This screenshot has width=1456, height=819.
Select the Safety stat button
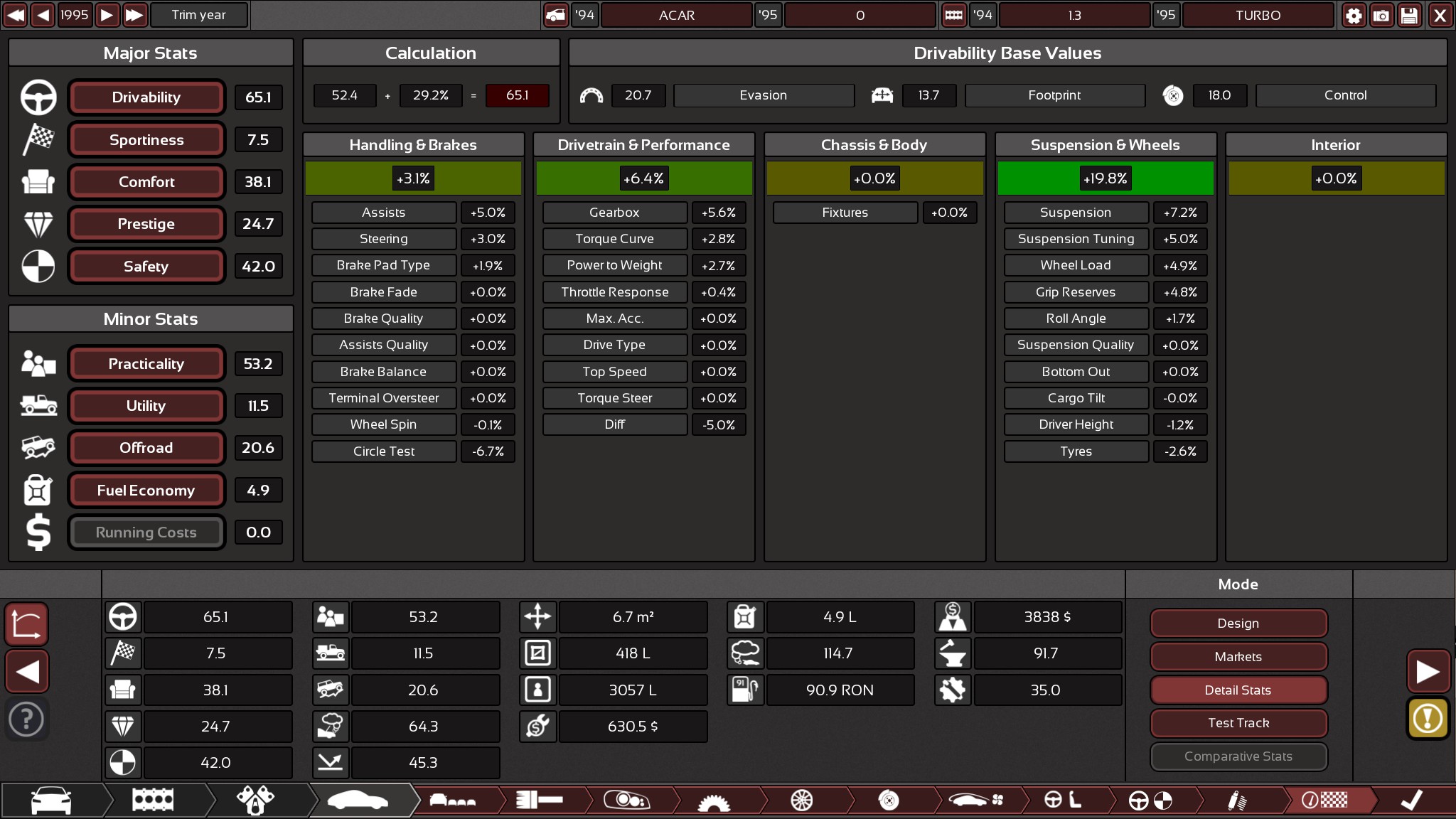(146, 267)
